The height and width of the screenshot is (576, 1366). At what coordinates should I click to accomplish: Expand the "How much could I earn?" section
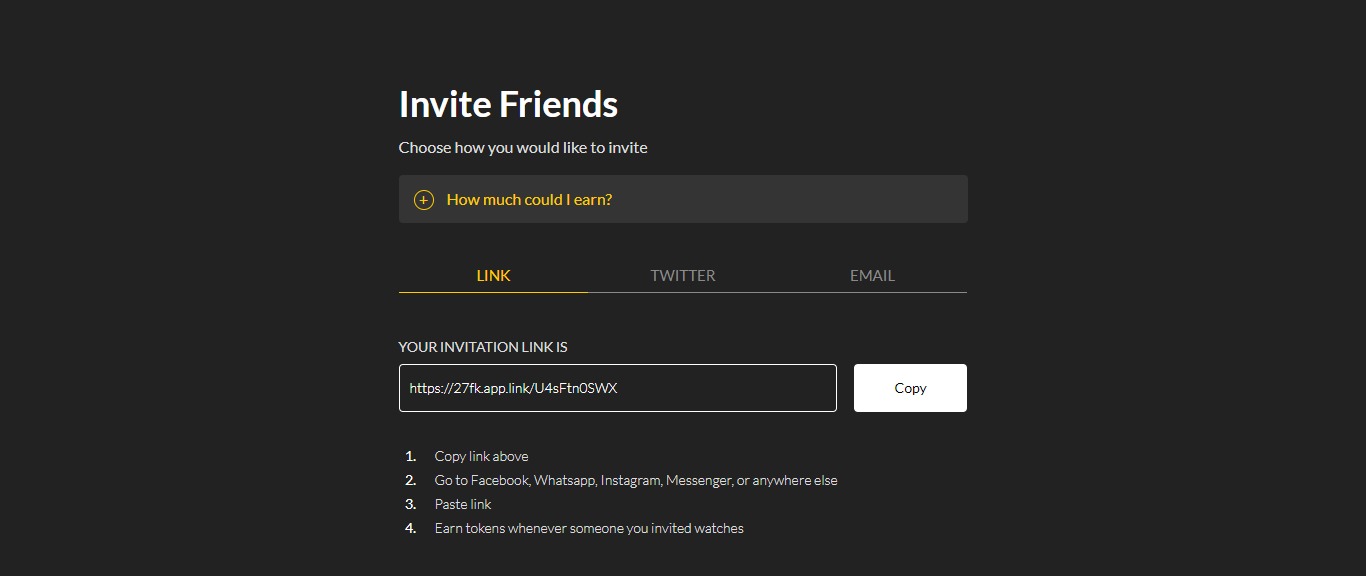click(529, 200)
